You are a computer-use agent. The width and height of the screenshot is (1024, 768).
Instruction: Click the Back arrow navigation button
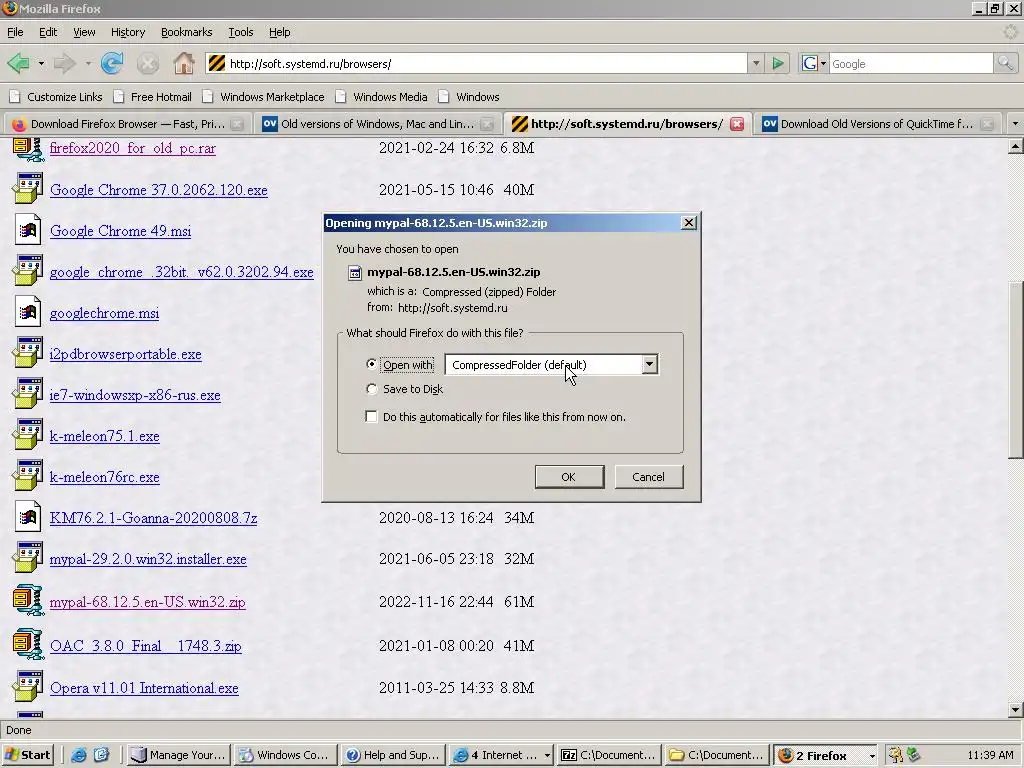pyautogui.click(x=18, y=63)
